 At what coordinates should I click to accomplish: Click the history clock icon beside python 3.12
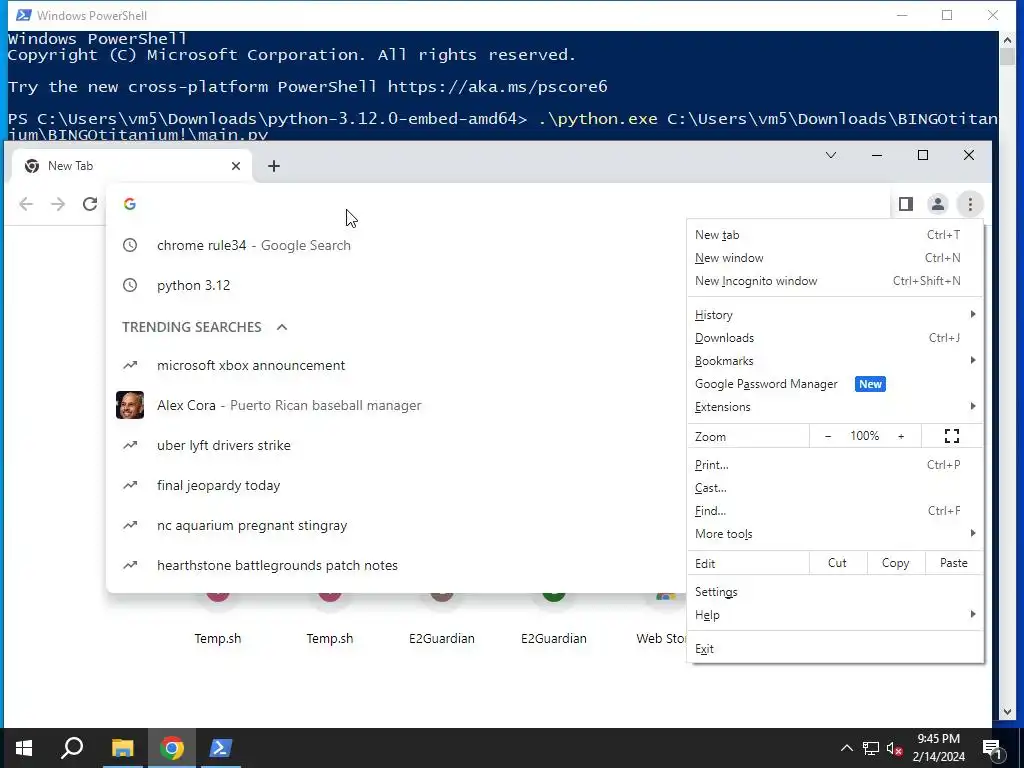tap(130, 285)
